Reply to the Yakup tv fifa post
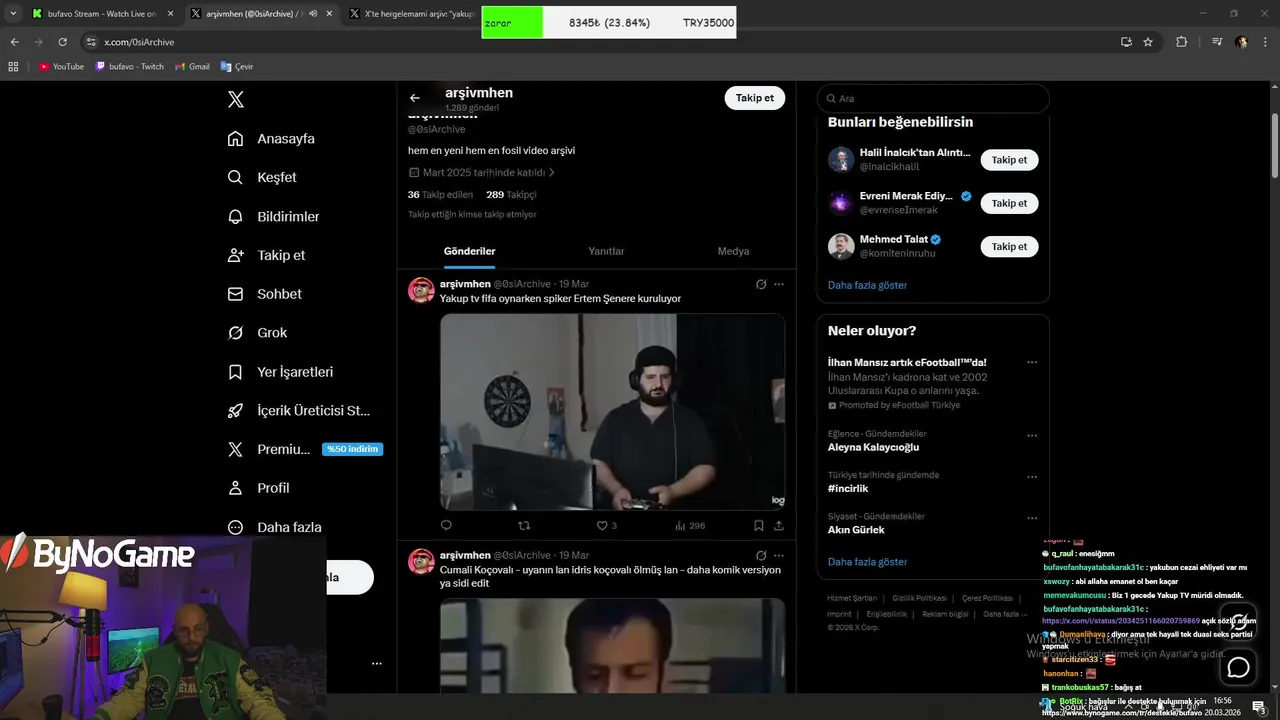Screen dimensions: 1280x720 click(x=446, y=525)
